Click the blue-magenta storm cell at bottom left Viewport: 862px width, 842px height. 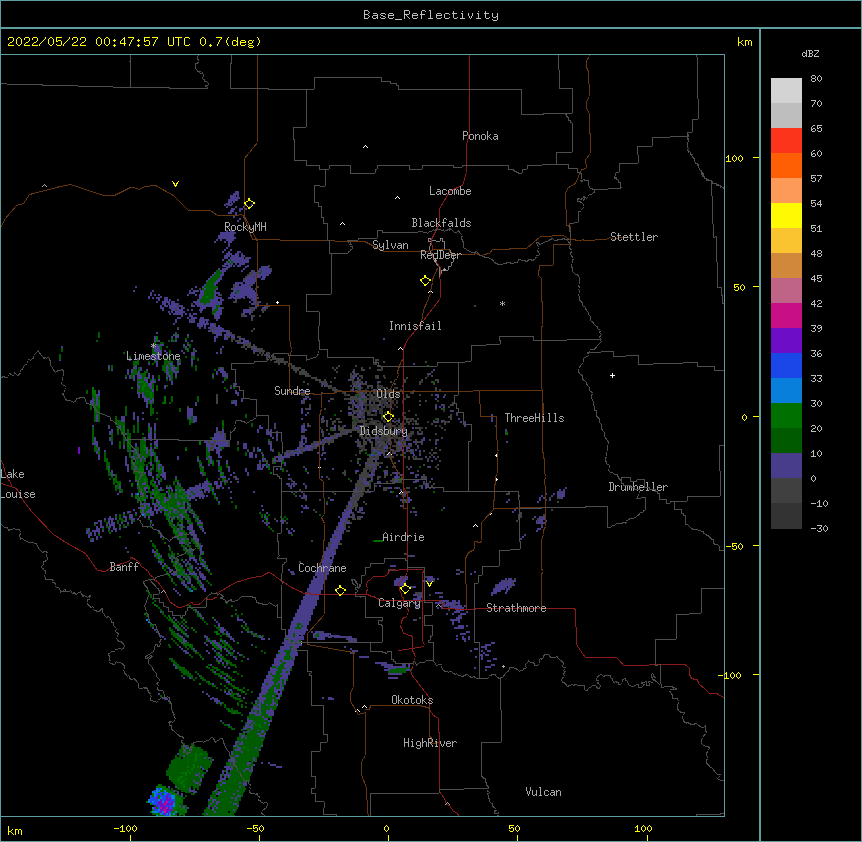pos(164,802)
